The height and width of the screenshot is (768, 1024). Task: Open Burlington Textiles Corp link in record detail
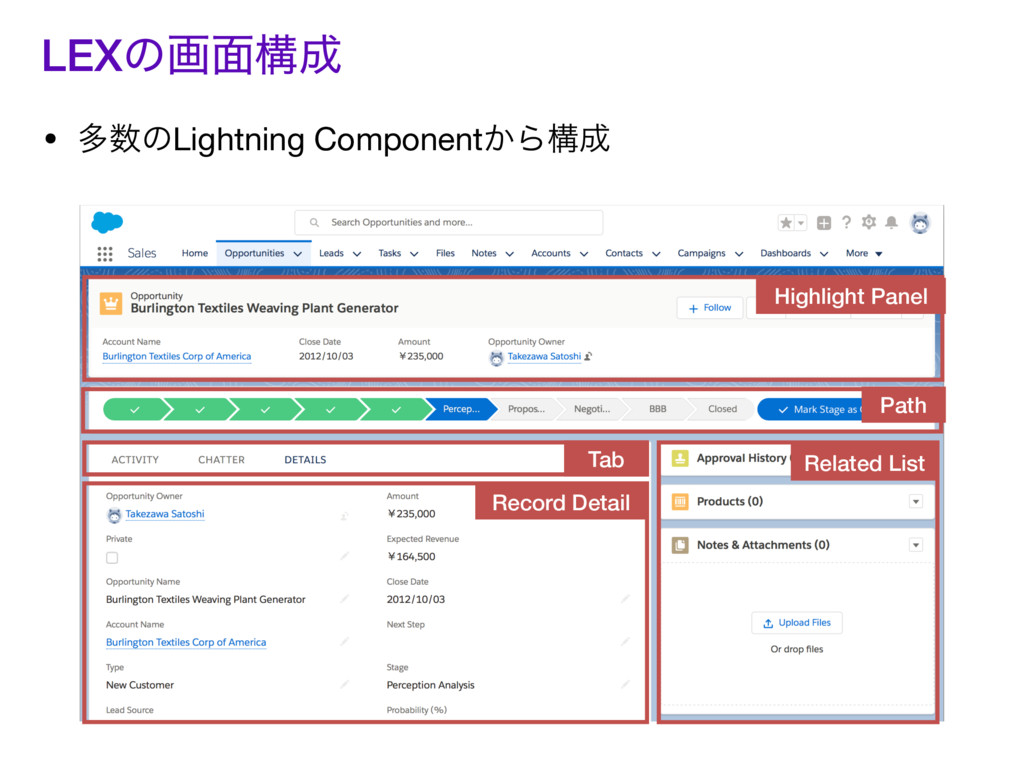(186, 643)
